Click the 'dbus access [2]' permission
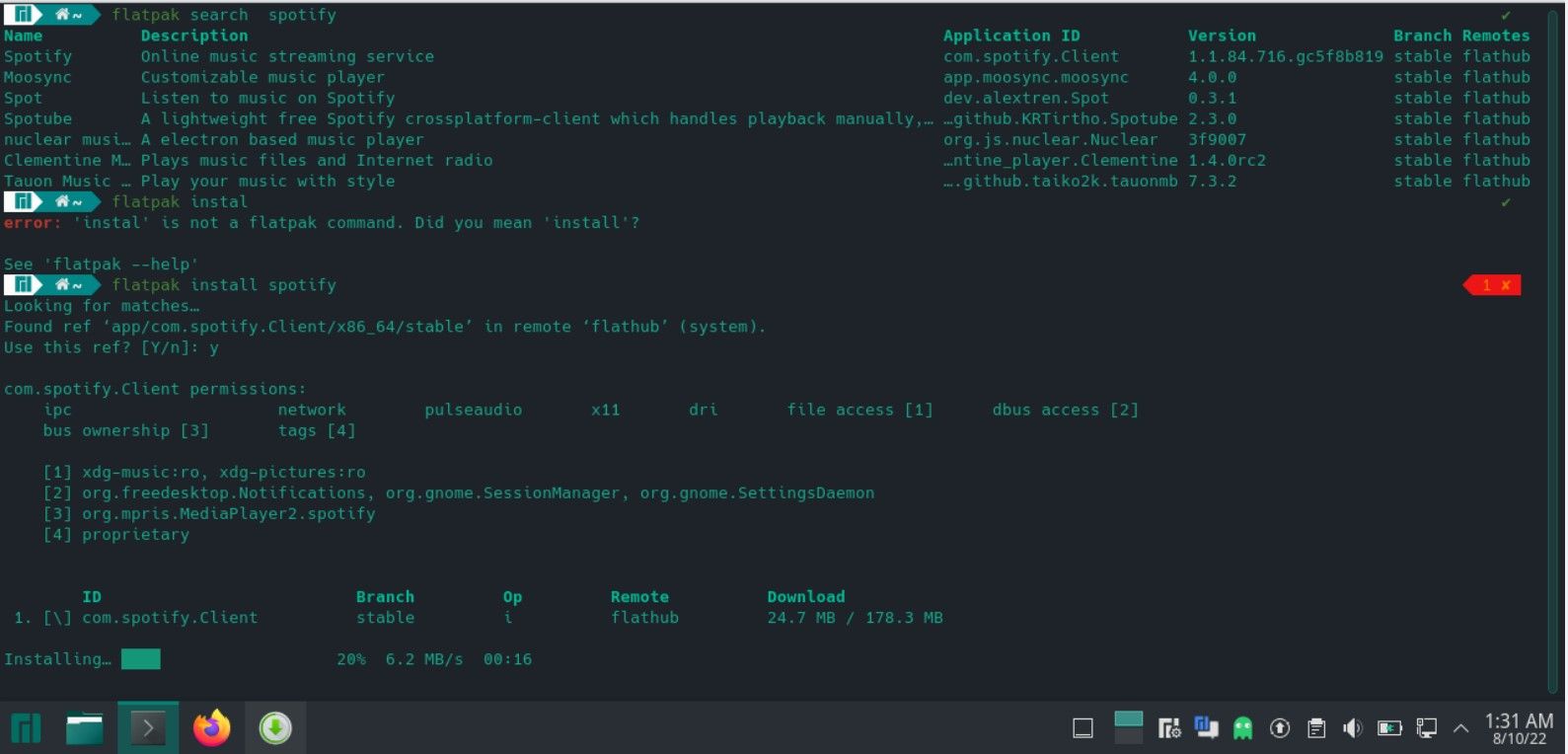 (x=1066, y=410)
